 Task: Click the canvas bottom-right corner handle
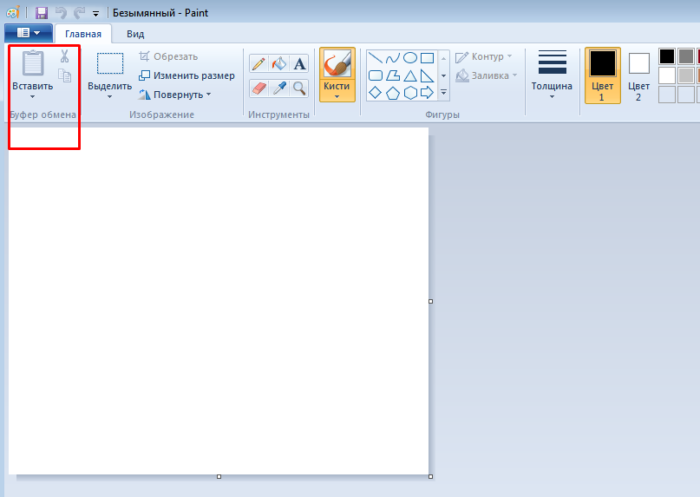pos(430,476)
